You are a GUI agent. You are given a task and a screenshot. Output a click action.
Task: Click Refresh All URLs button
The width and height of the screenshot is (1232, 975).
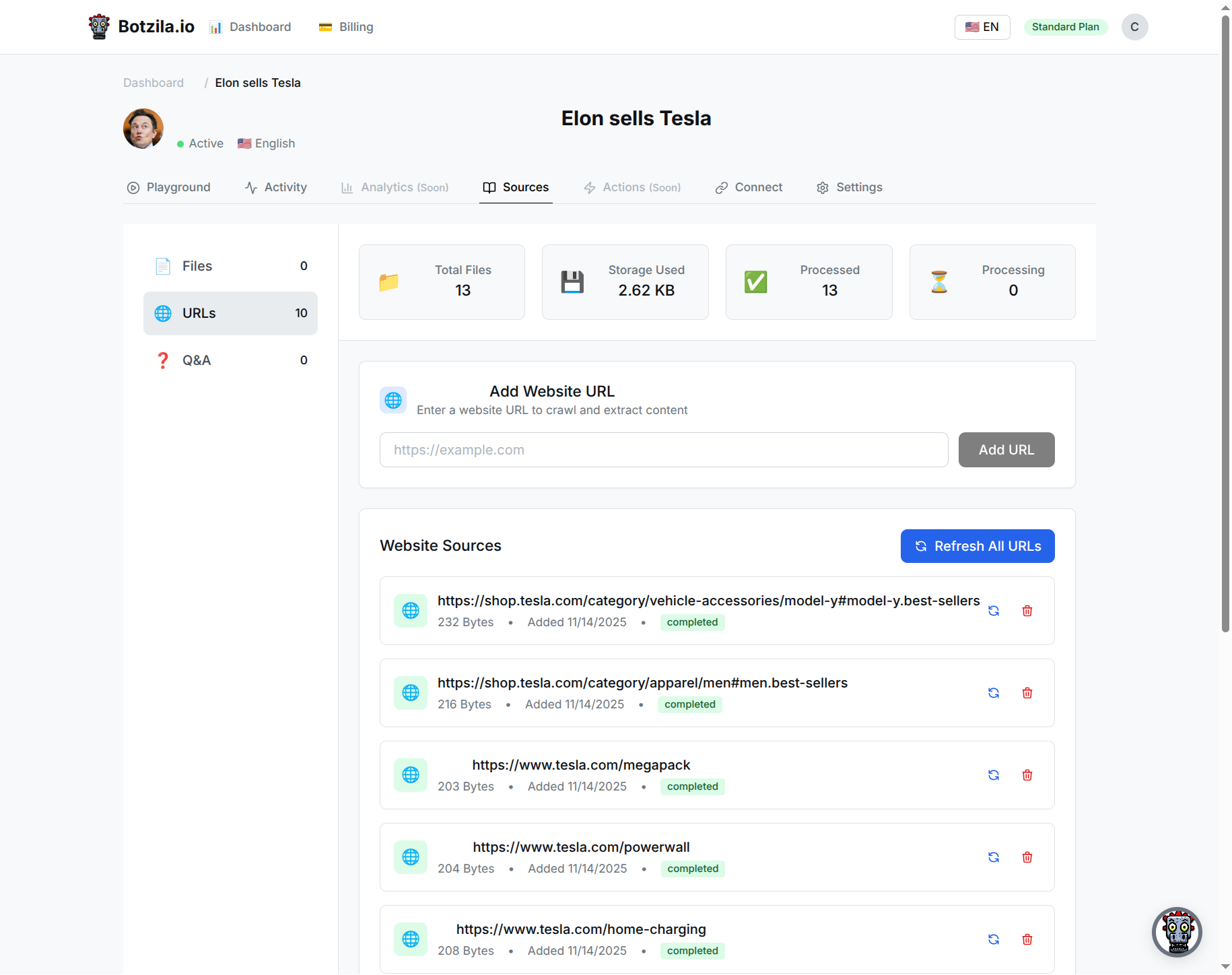click(978, 546)
